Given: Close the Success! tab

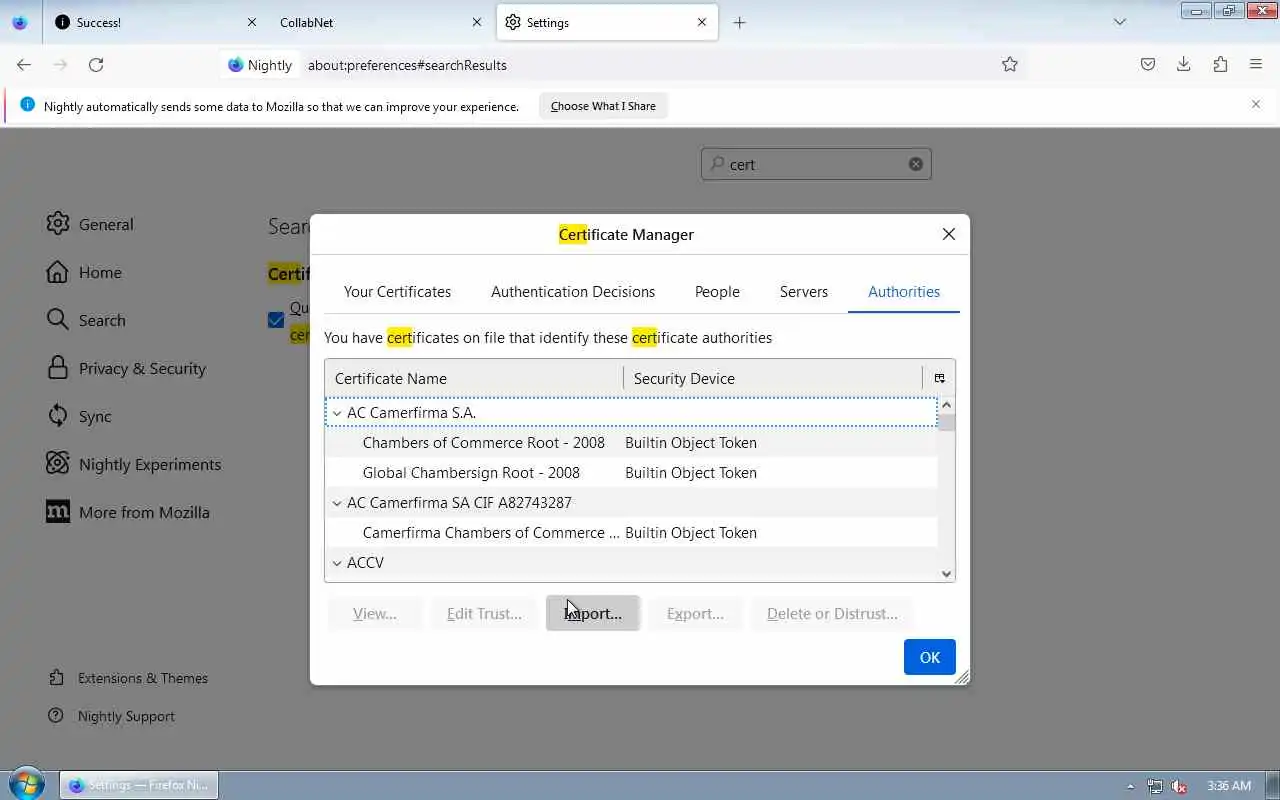Looking at the screenshot, I should pos(252,22).
